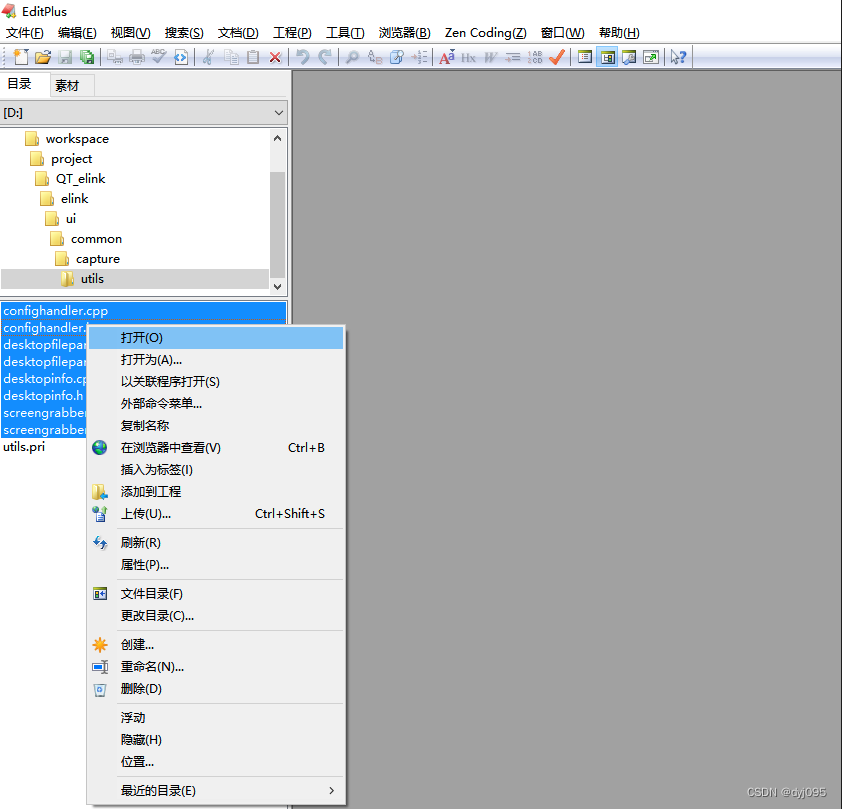The height and width of the screenshot is (809, 842).
Task: Toggle the auto indent icon
Action: tap(513, 57)
